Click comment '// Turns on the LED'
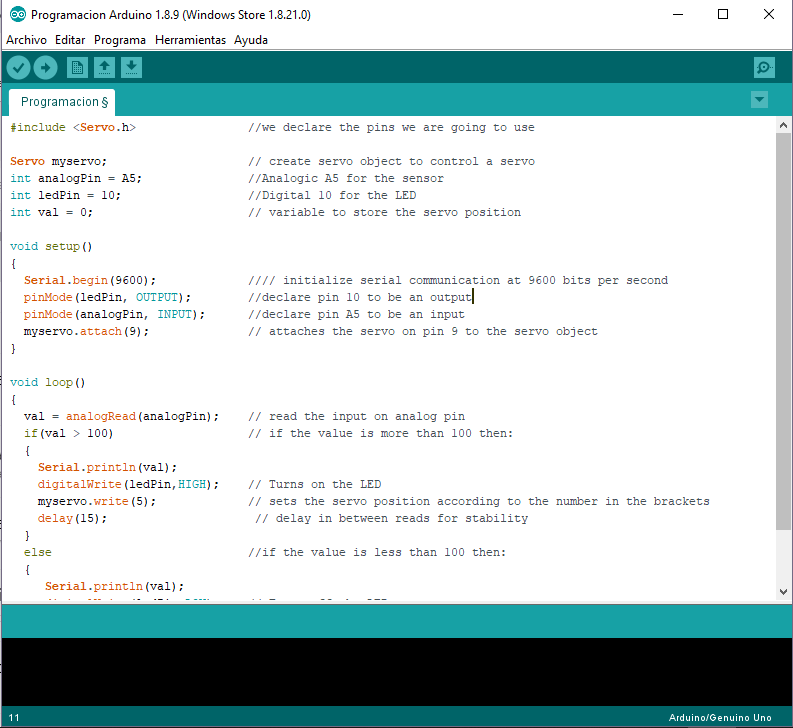The width and height of the screenshot is (793, 728). pyautogui.click(x=315, y=484)
